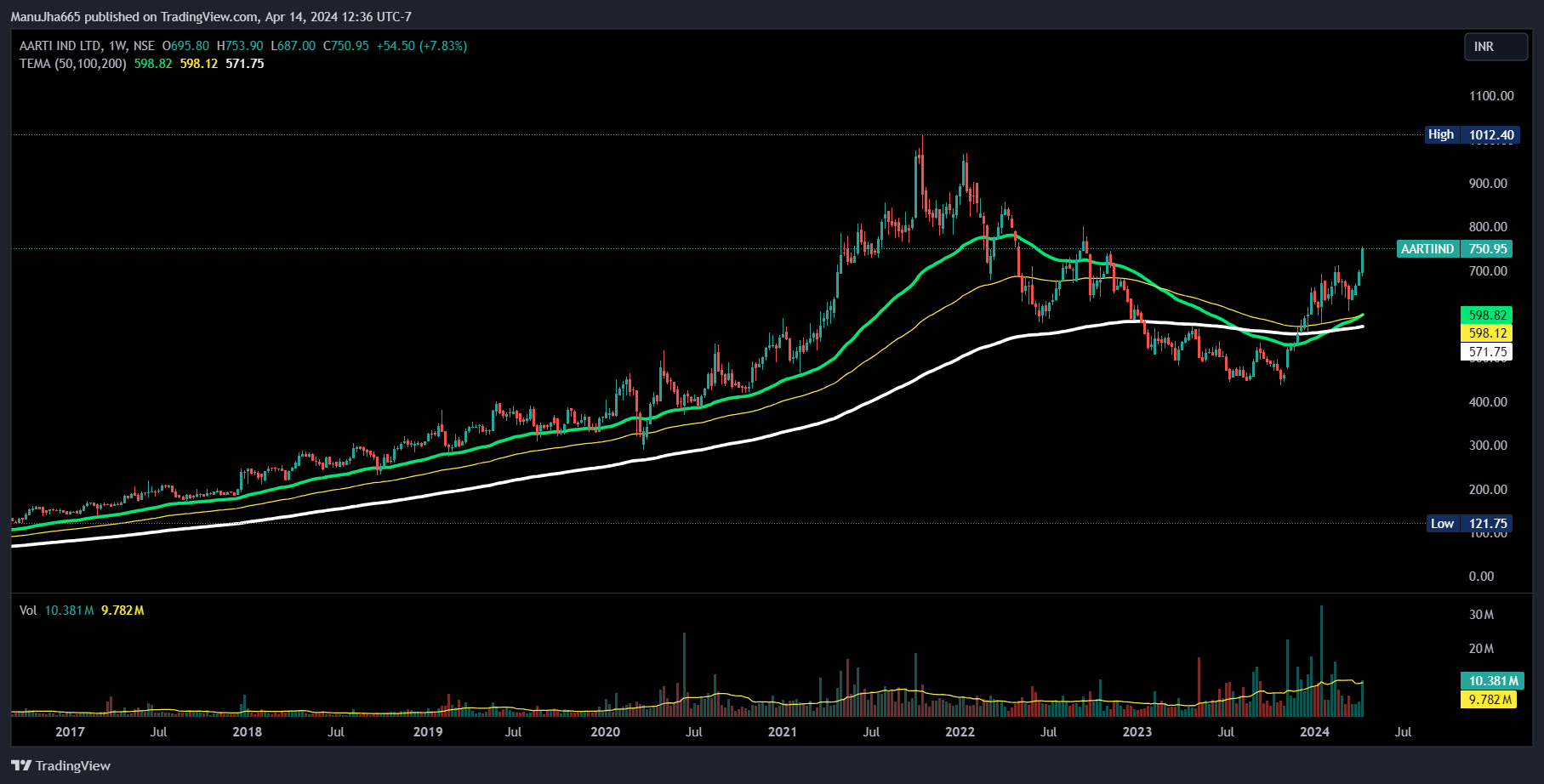Click the 400.00 price axis label

coord(1488,402)
